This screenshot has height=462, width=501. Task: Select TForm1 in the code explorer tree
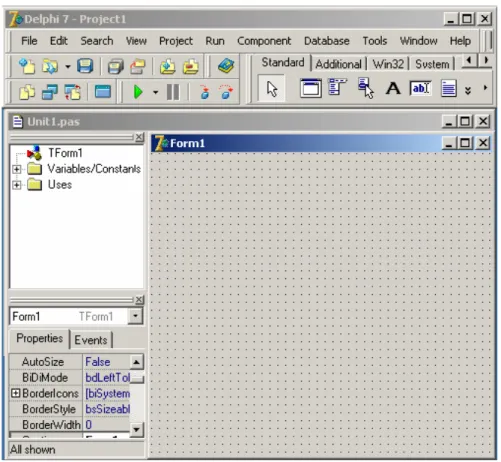point(65,153)
